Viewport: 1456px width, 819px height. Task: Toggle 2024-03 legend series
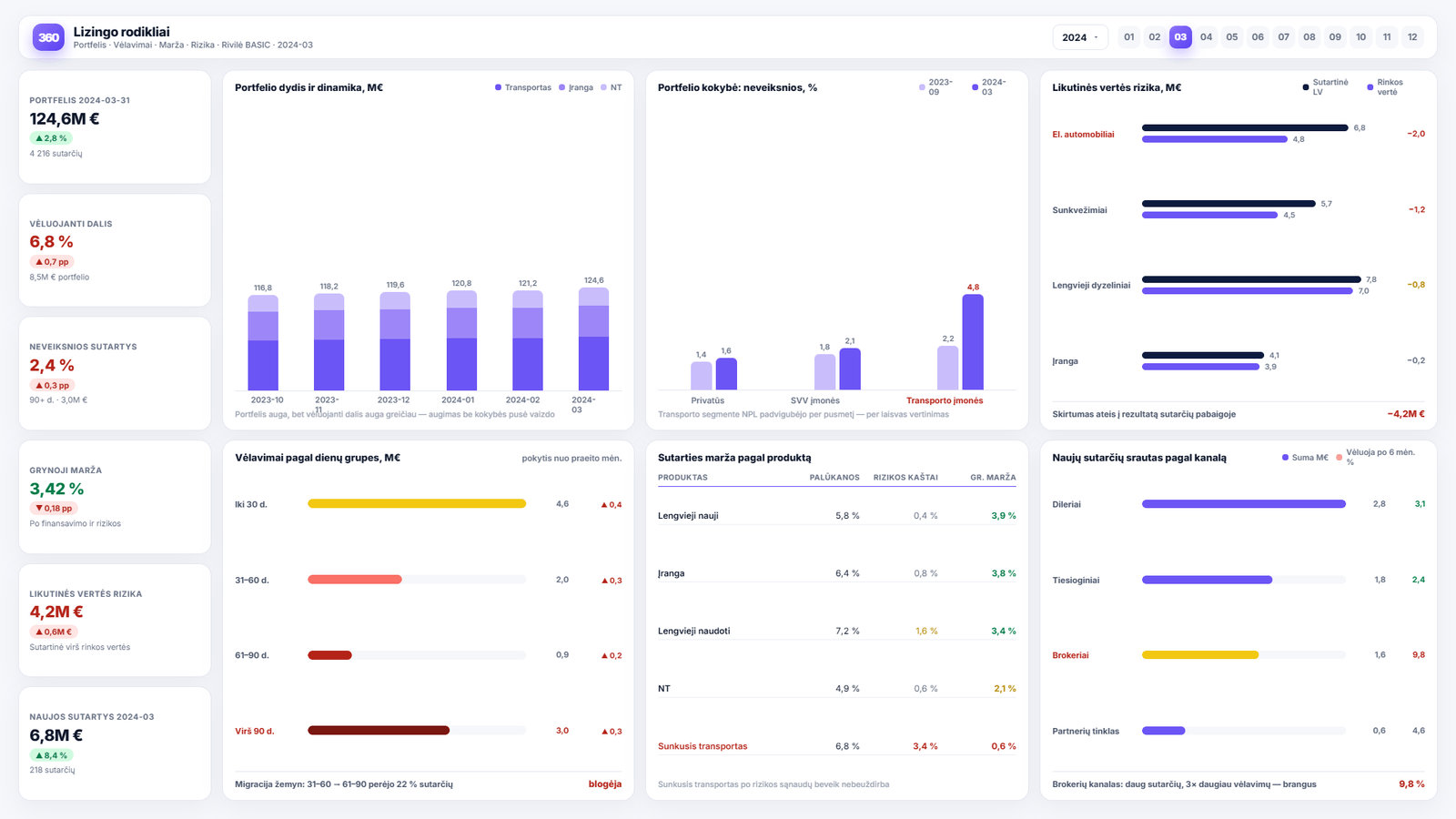click(x=989, y=87)
